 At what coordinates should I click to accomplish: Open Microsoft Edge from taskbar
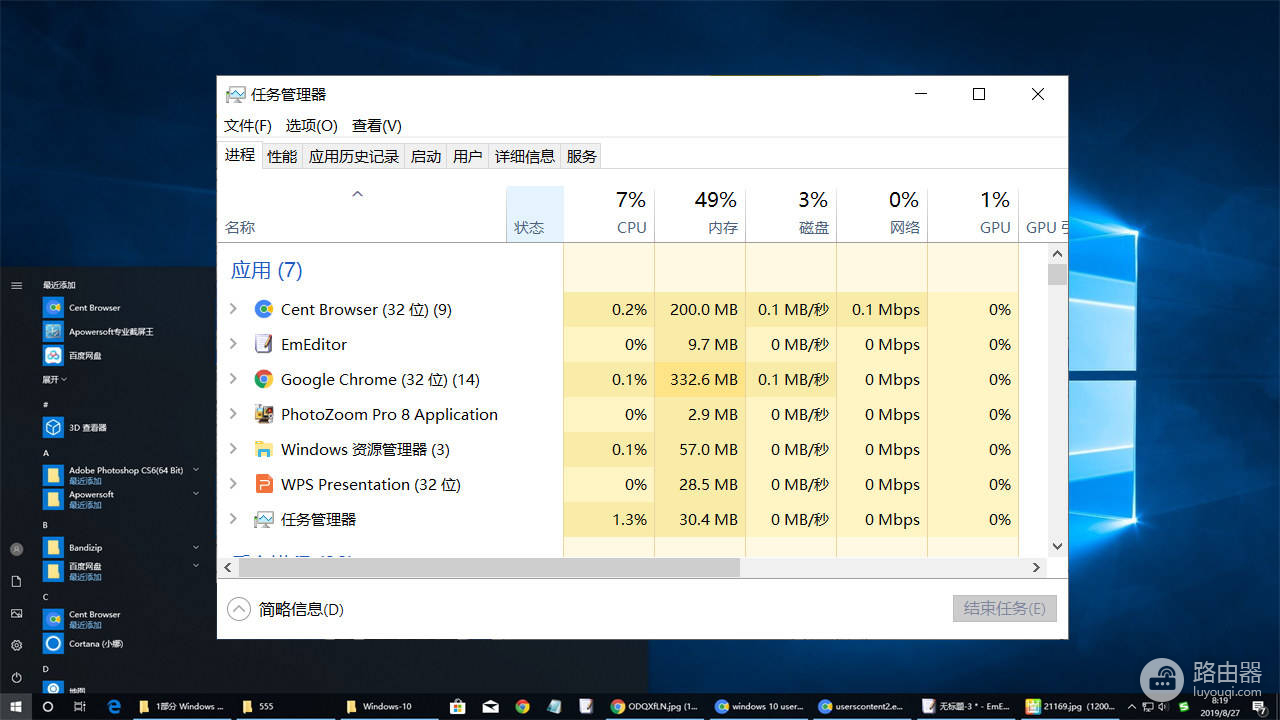click(114, 706)
